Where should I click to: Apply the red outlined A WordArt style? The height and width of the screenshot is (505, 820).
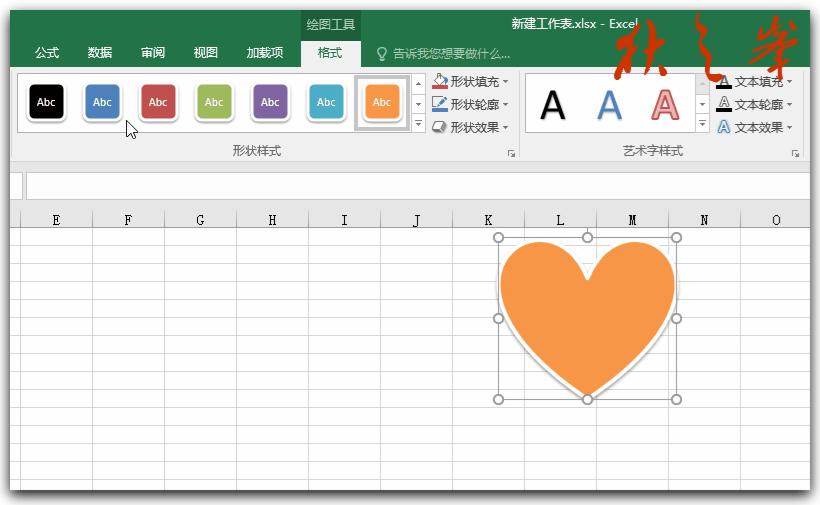665,105
